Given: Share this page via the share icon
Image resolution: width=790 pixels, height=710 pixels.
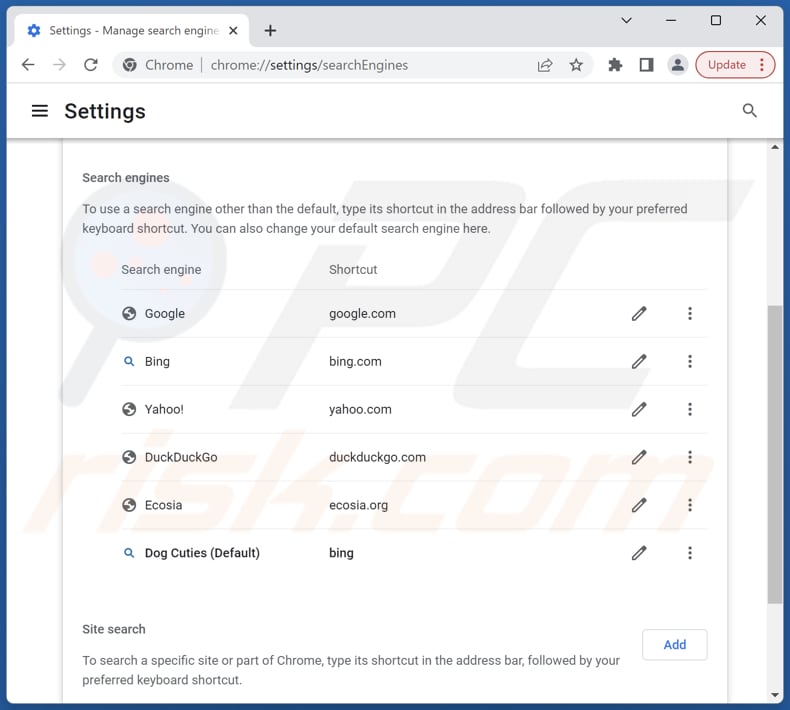Looking at the screenshot, I should coord(545,65).
